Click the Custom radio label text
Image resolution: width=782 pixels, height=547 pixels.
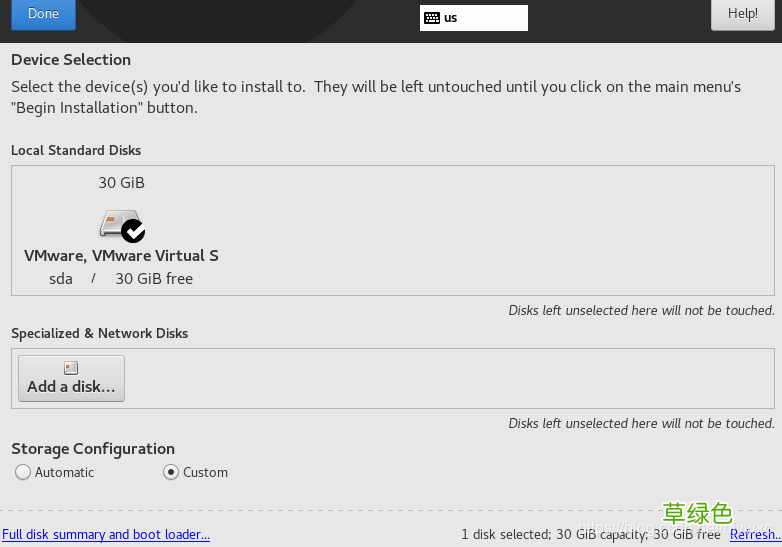tap(205, 472)
